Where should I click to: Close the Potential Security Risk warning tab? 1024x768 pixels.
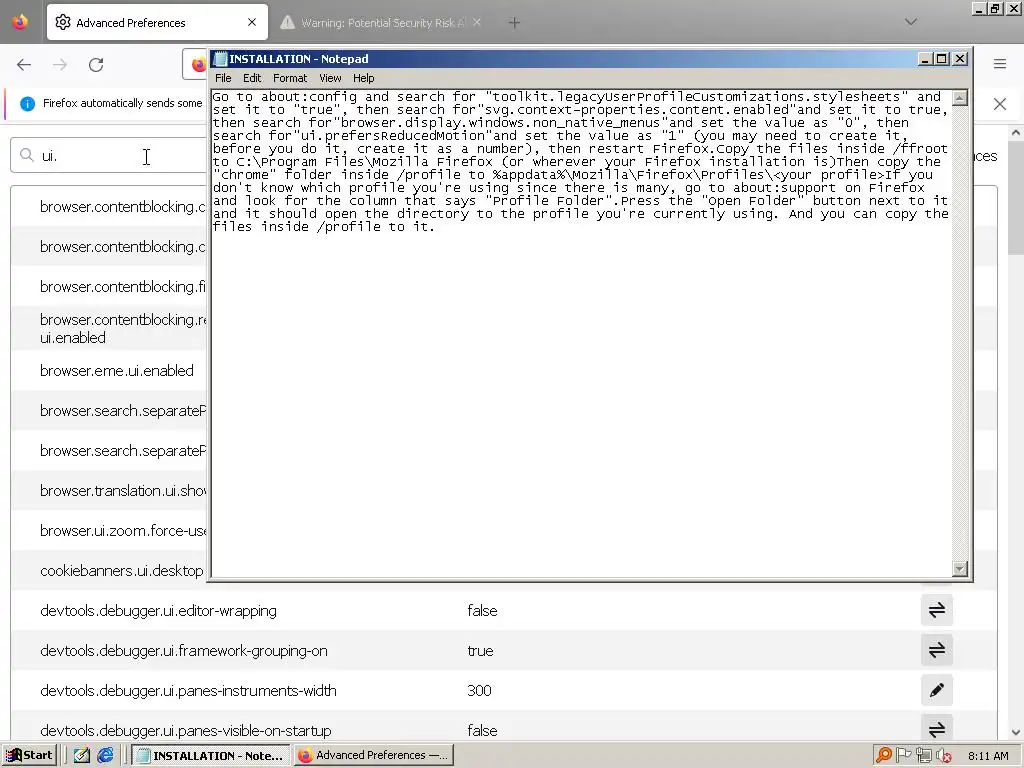tap(477, 22)
